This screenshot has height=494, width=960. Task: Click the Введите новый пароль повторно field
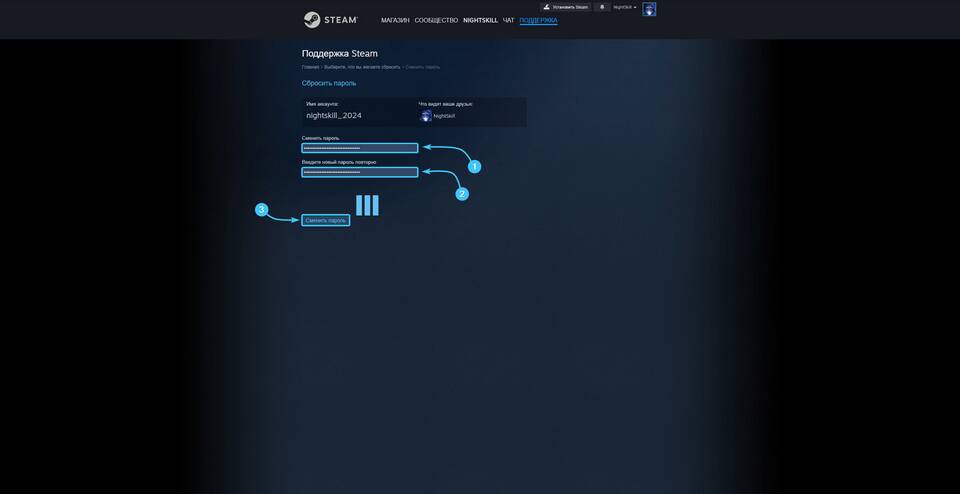pyautogui.click(x=359, y=173)
